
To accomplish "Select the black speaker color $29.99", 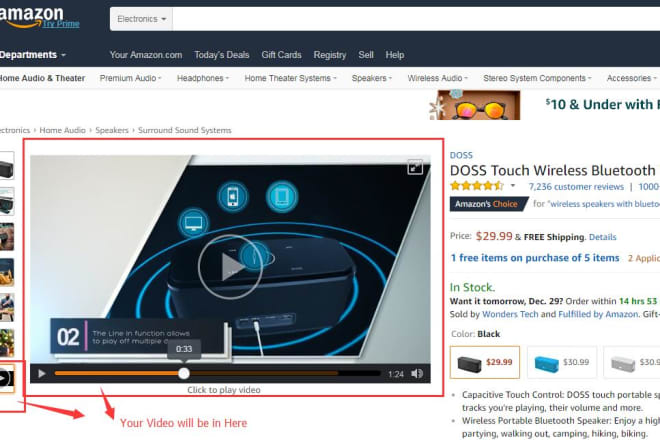I will (484, 363).
